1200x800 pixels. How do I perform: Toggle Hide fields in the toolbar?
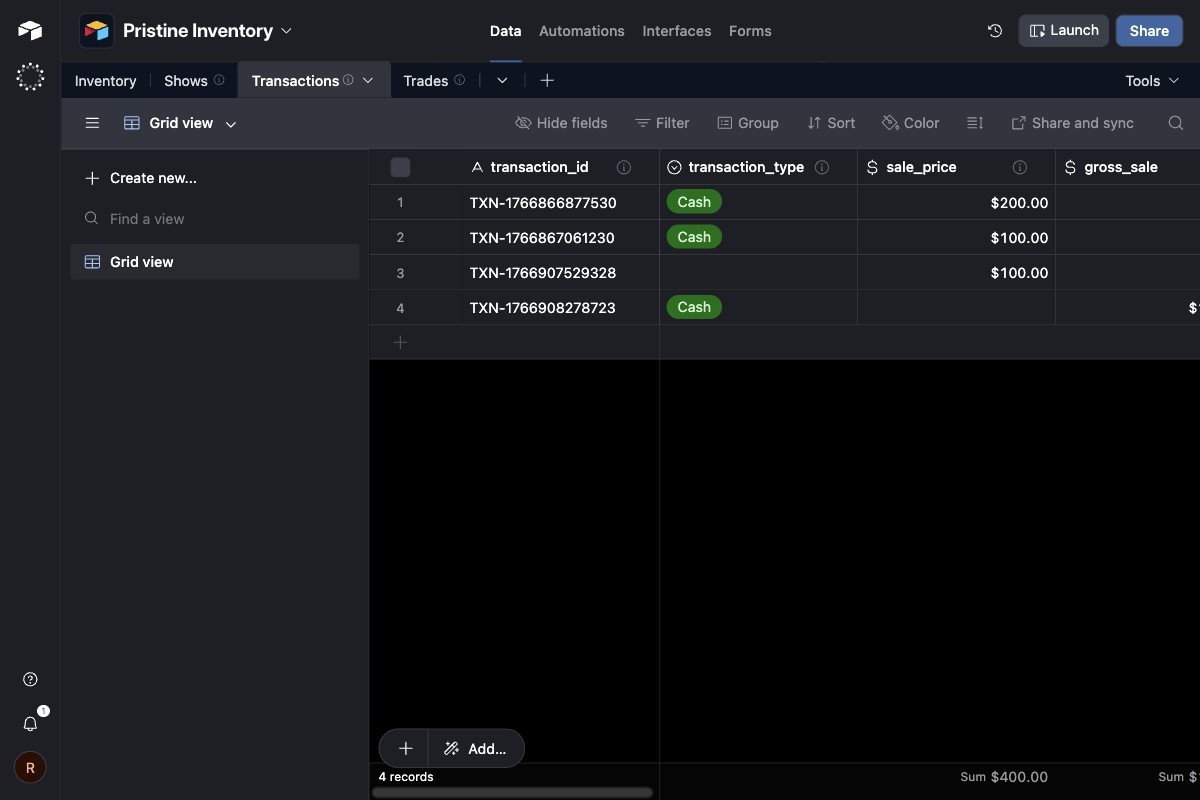(561, 123)
